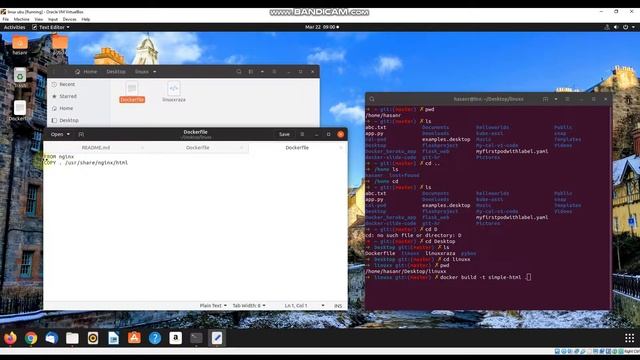The height and width of the screenshot is (360, 640).
Task: Click the search icon in the terminal header
Action: tap(372, 99)
